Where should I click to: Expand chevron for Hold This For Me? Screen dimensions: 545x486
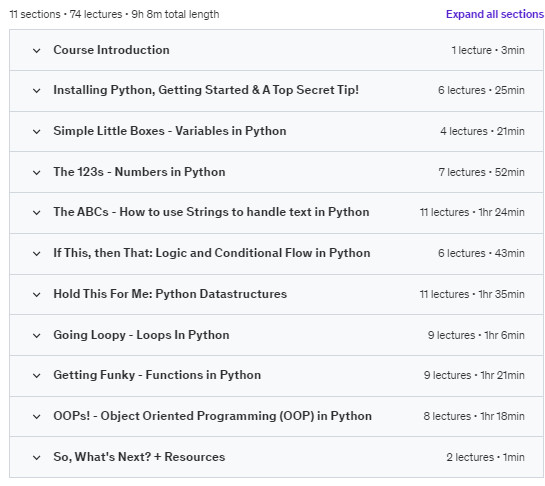pos(36,295)
